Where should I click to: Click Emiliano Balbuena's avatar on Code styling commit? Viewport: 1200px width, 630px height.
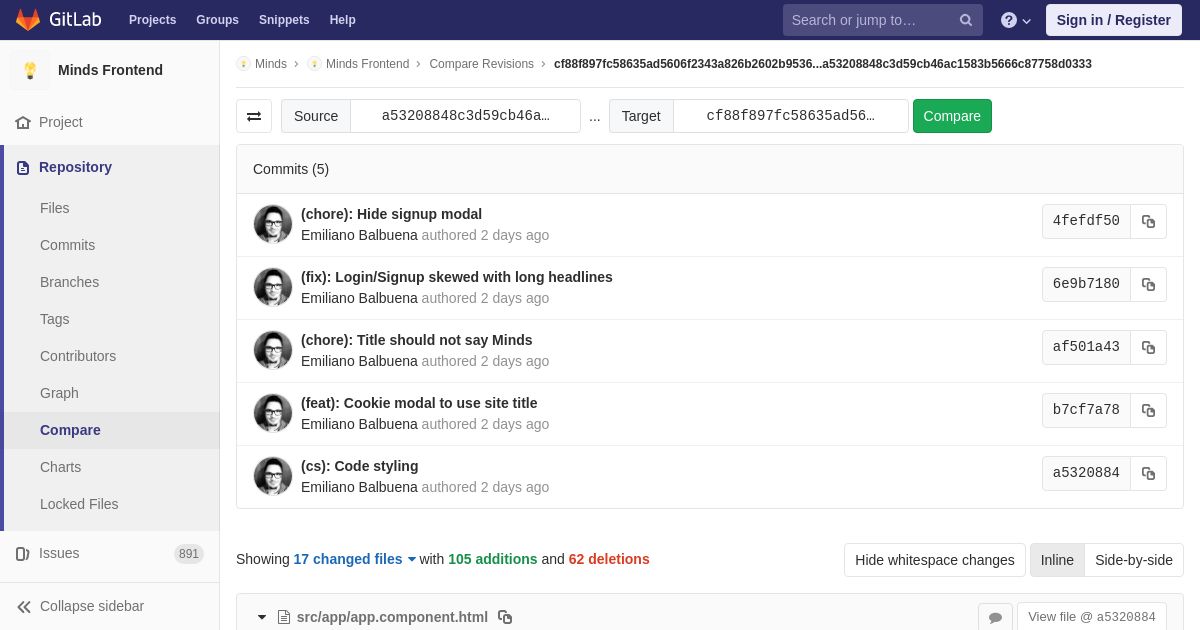[x=273, y=476]
